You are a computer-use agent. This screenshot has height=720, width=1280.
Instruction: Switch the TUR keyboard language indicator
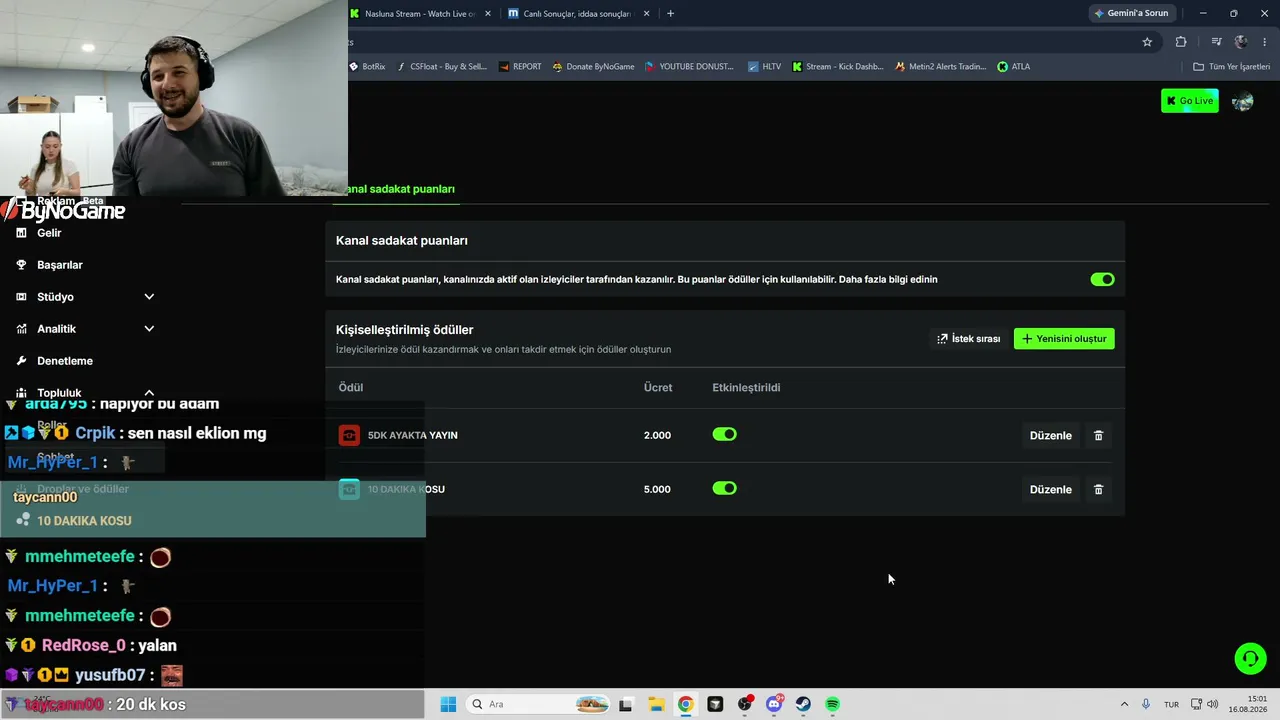click(x=1171, y=704)
